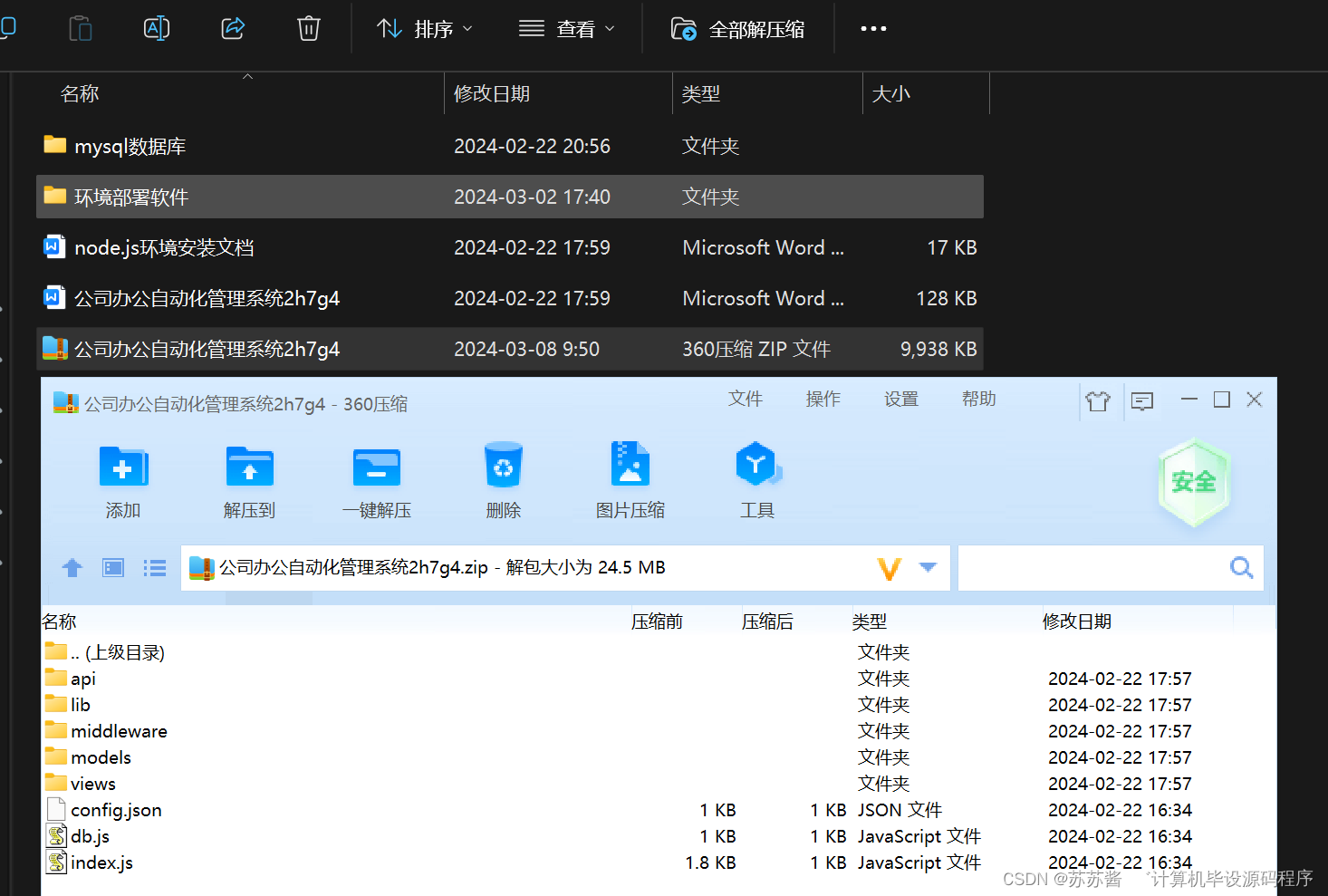Viewport: 1328px width, 896px height.
Task: Switch archive view to large icon mode
Action: click(112, 567)
